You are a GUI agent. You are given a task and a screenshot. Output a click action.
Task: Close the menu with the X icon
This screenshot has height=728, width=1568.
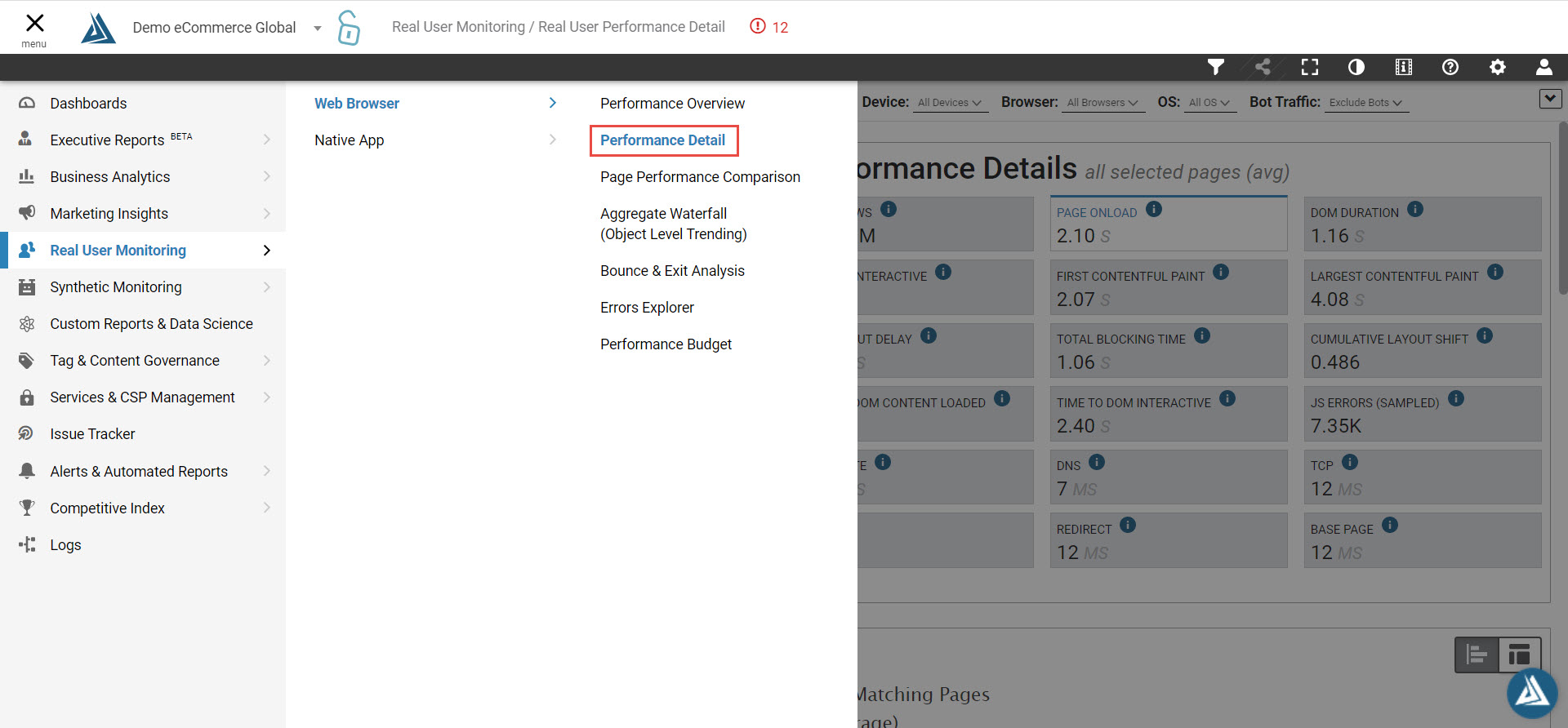click(x=34, y=23)
